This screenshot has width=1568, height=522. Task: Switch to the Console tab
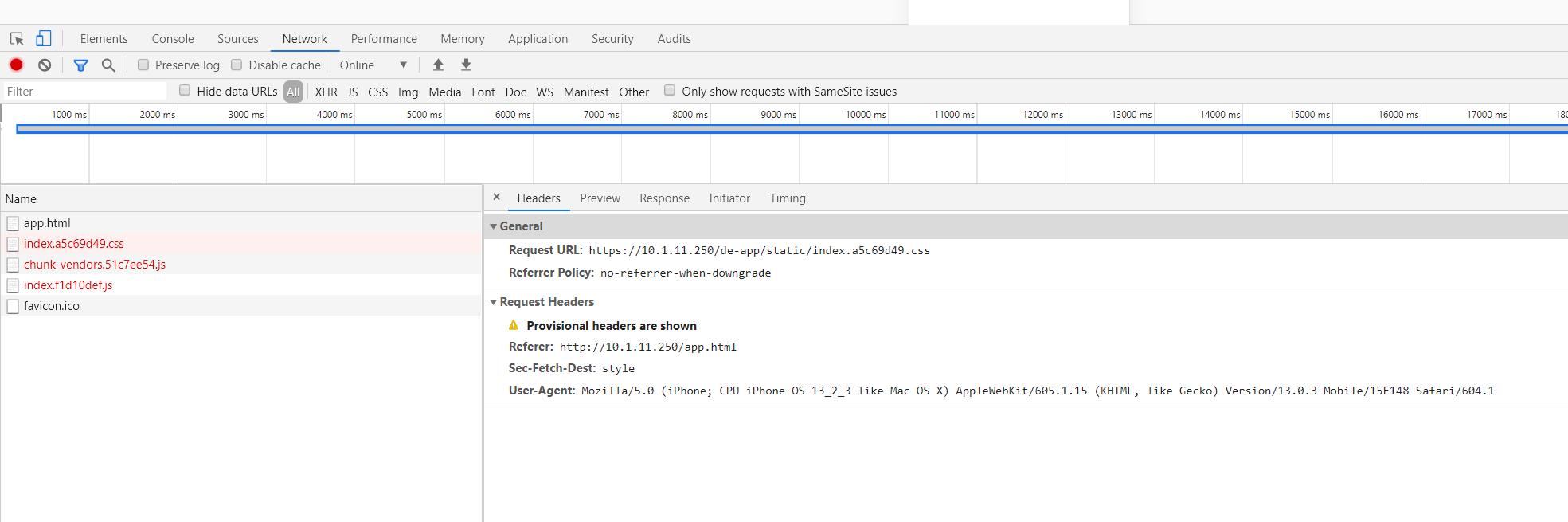click(173, 38)
